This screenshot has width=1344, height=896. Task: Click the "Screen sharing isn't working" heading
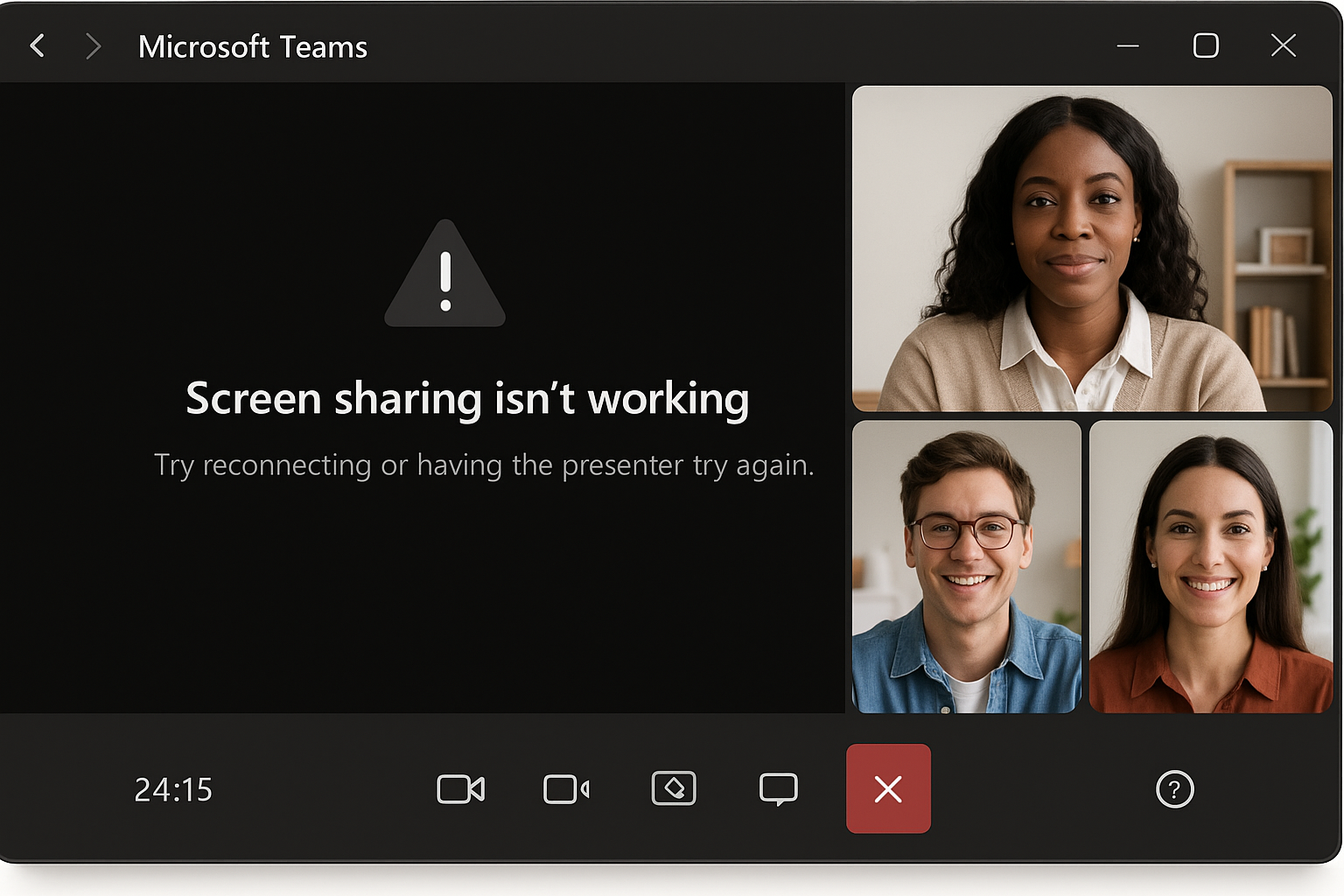467,399
